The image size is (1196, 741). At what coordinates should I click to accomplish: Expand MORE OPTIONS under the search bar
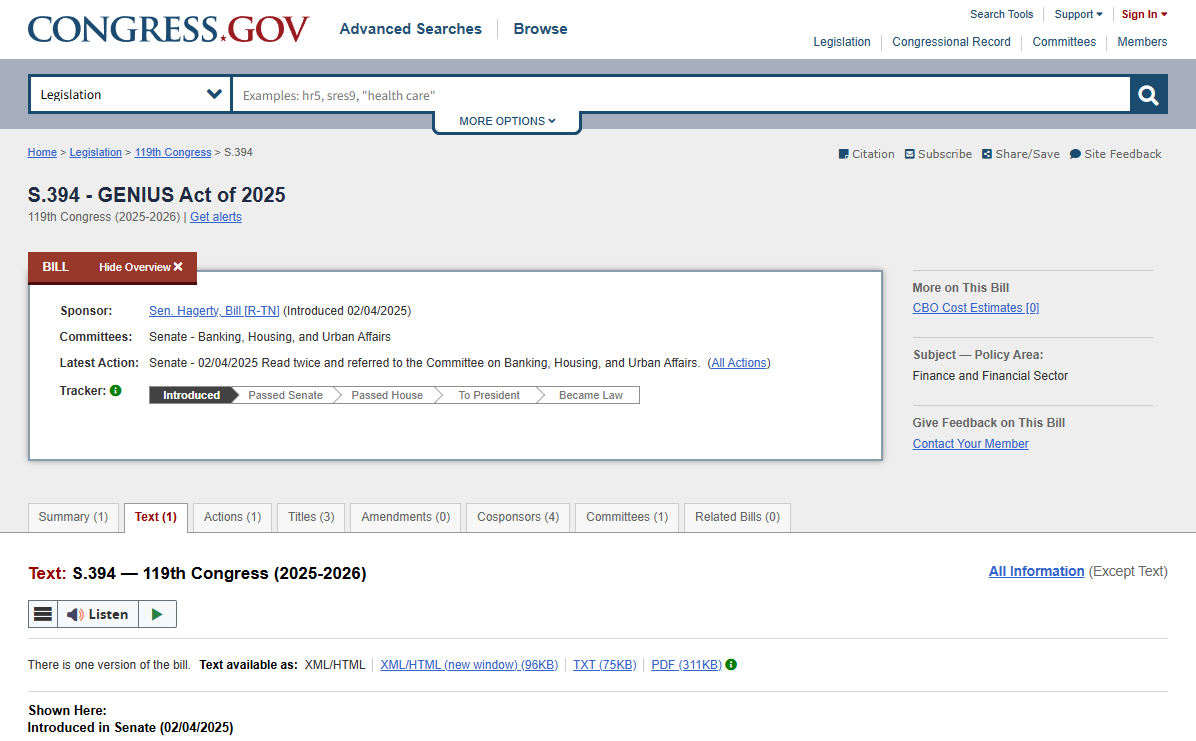507,121
